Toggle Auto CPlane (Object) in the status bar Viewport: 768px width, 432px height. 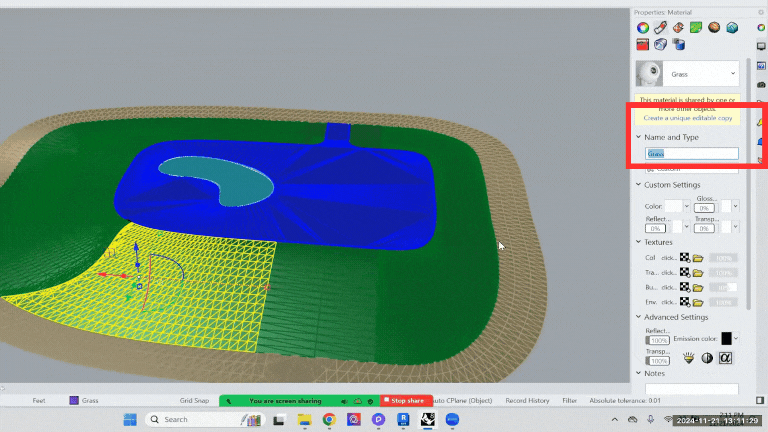pyautogui.click(x=463, y=401)
